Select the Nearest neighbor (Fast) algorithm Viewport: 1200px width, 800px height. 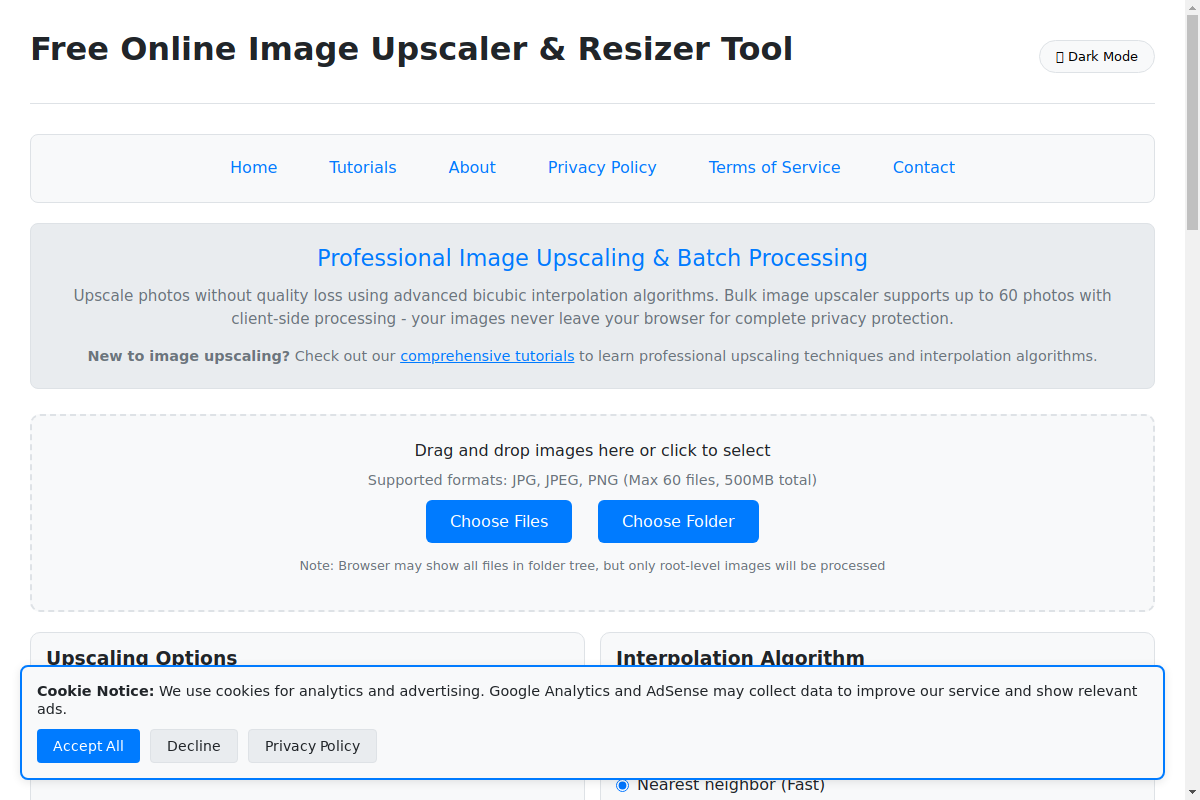[x=622, y=785]
